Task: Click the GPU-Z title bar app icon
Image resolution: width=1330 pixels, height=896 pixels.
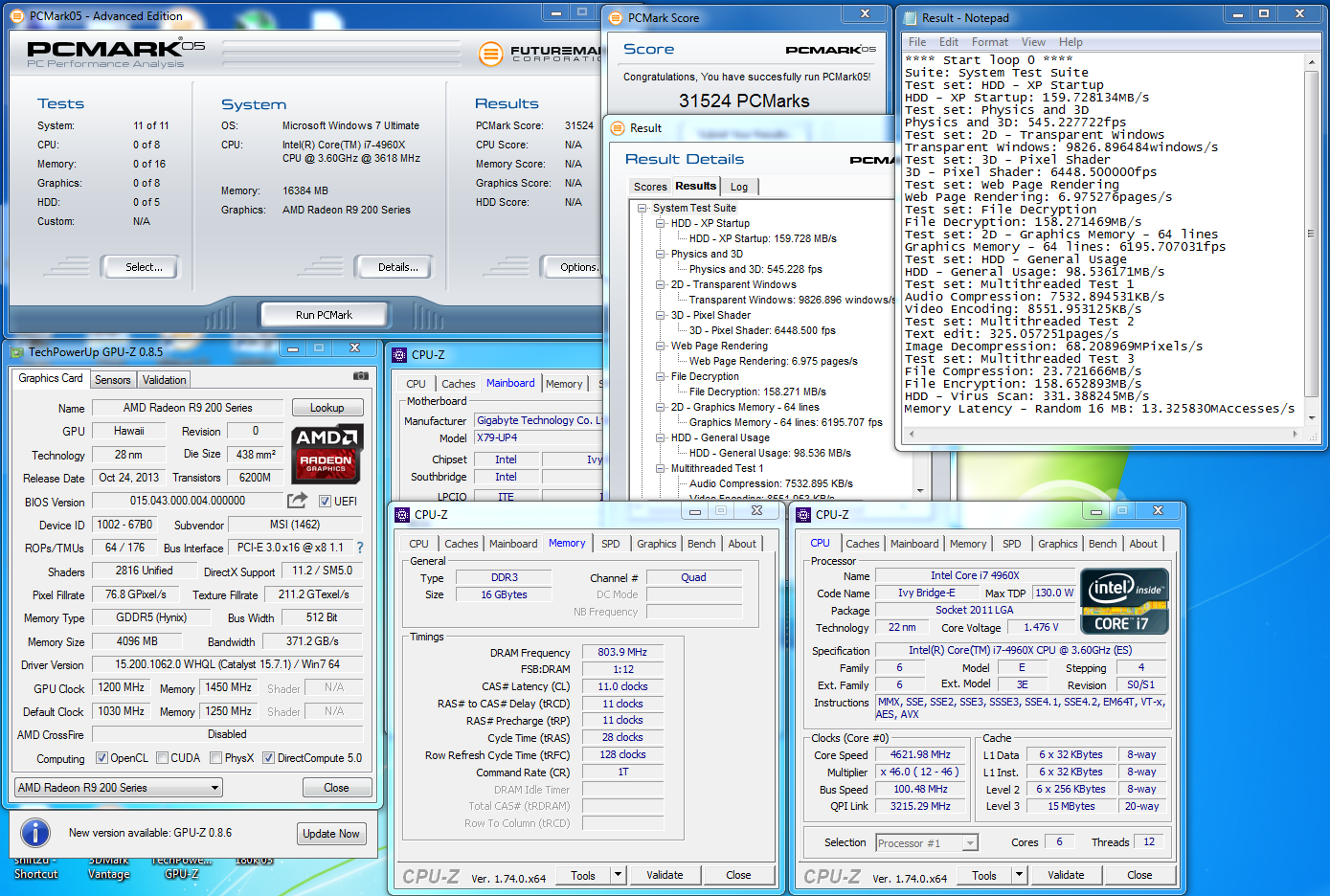Action: pos(17,351)
